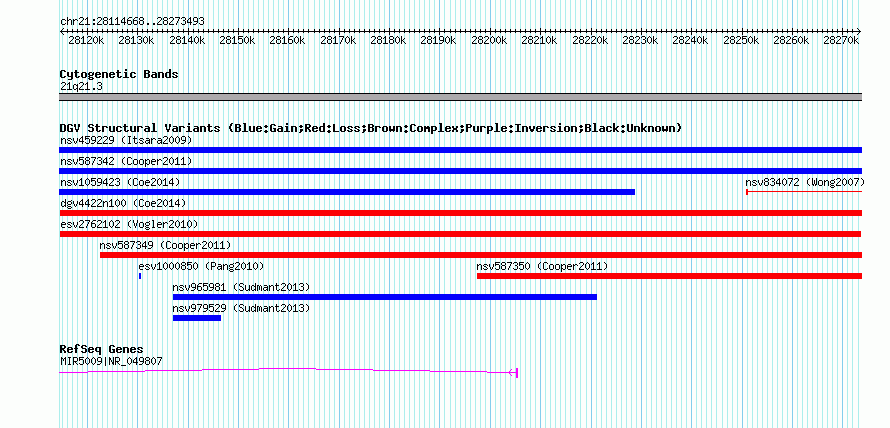Click the 28240k ruler tick label
This screenshot has width=890, height=428.
[691, 41]
